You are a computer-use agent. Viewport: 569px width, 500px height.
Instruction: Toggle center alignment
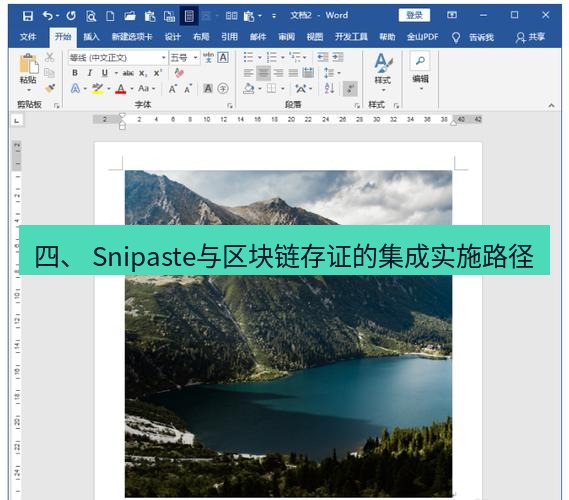coord(263,73)
